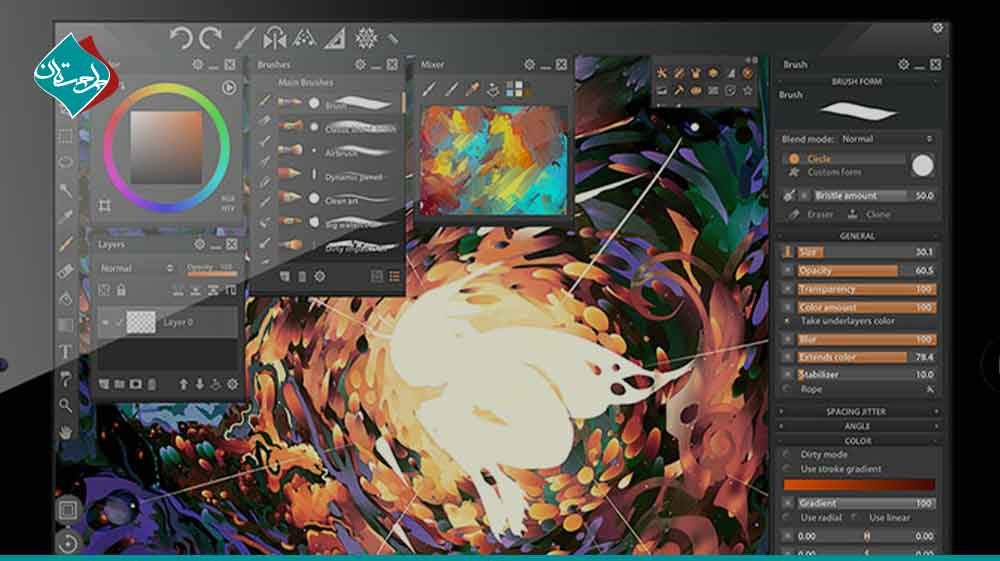
Task: Click the color grid swatches icon in Mixer
Action: [514, 89]
